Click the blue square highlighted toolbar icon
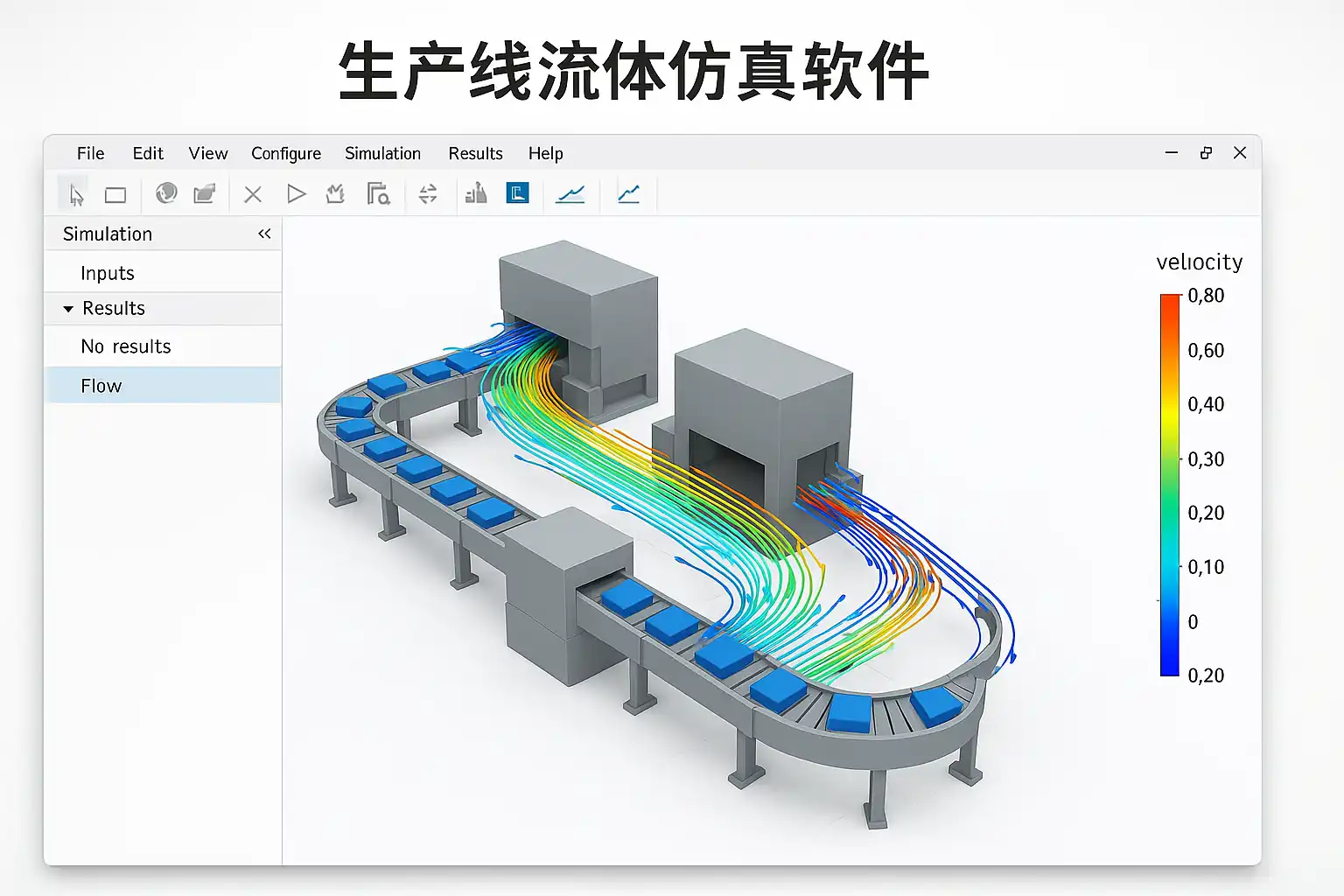The image size is (1344, 896). (x=518, y=193)
